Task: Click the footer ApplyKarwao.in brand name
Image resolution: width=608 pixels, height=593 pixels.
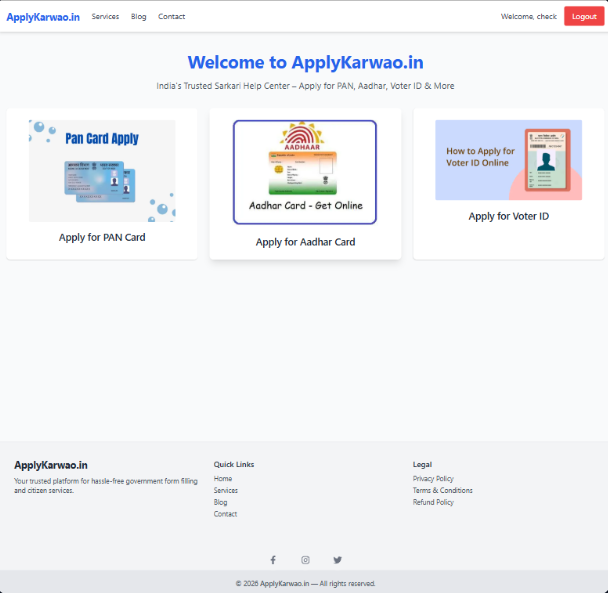Action: coord(51,465)
